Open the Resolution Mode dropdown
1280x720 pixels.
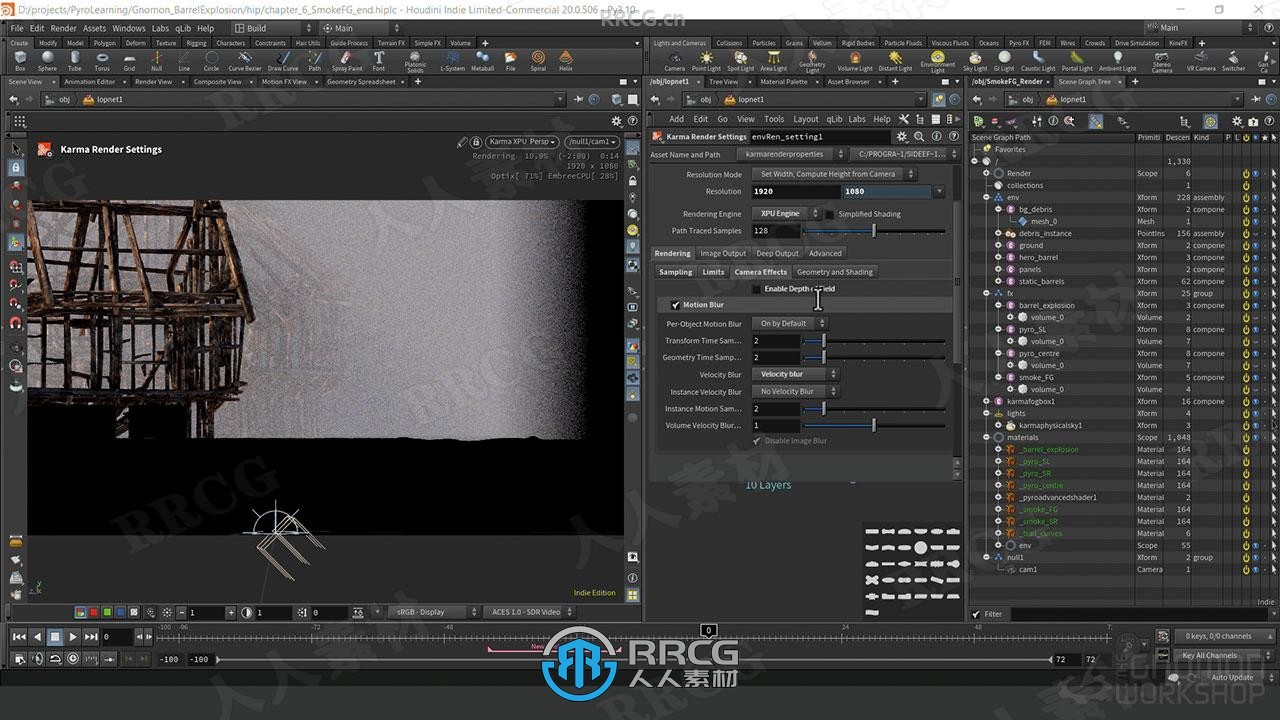pos(833,174)
